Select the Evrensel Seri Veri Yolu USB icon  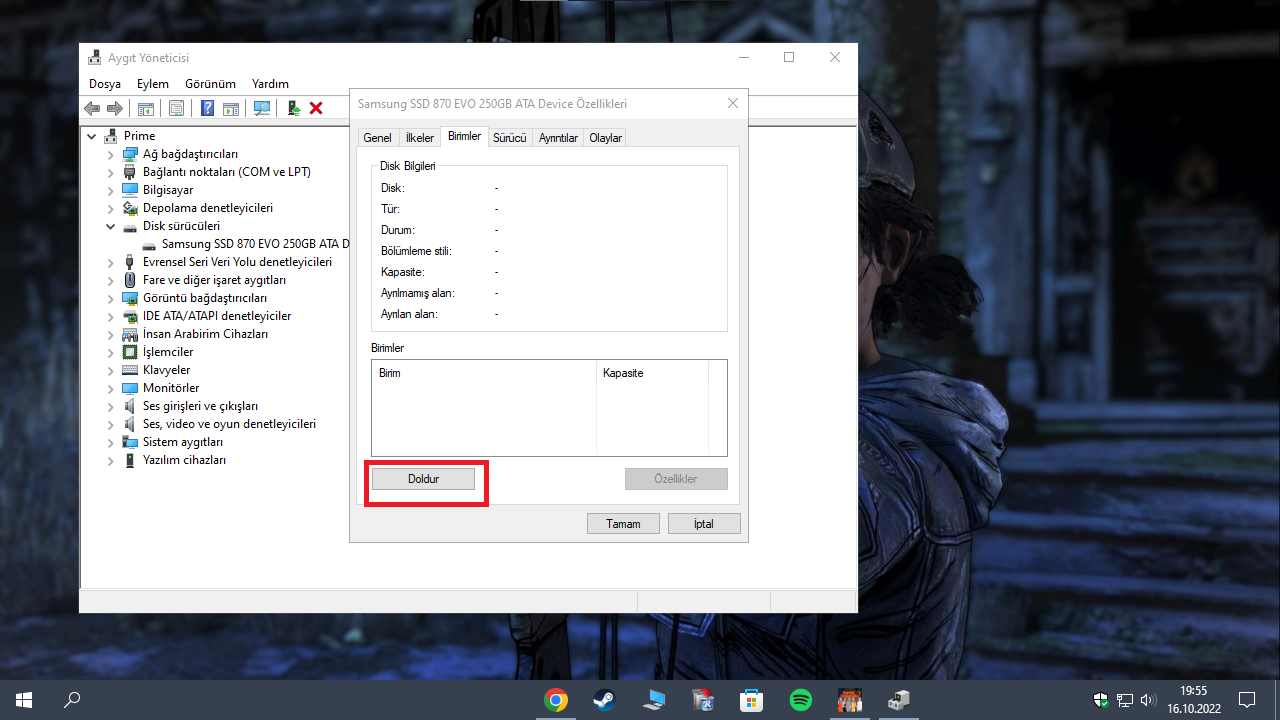click(x=130, y=262)
